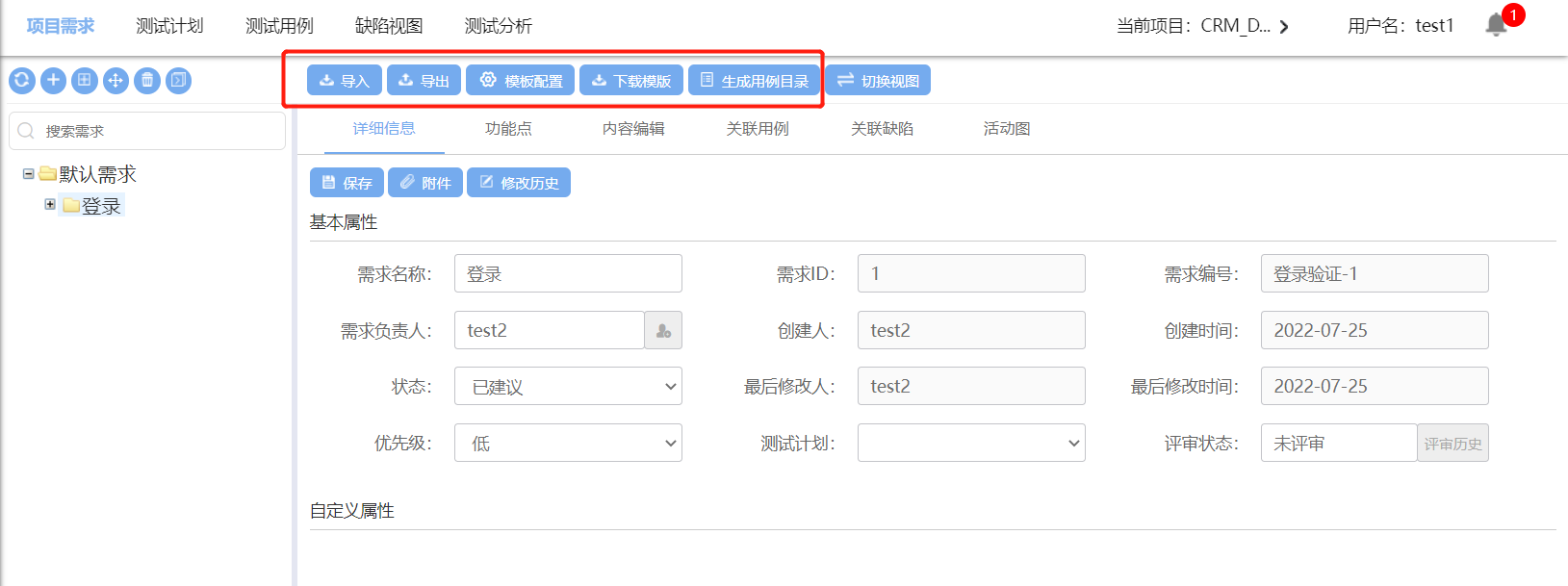Viewport: 1568px width, 586px height.
Task: Click the 评审历史 button
Action: [x=1452, y=444]
